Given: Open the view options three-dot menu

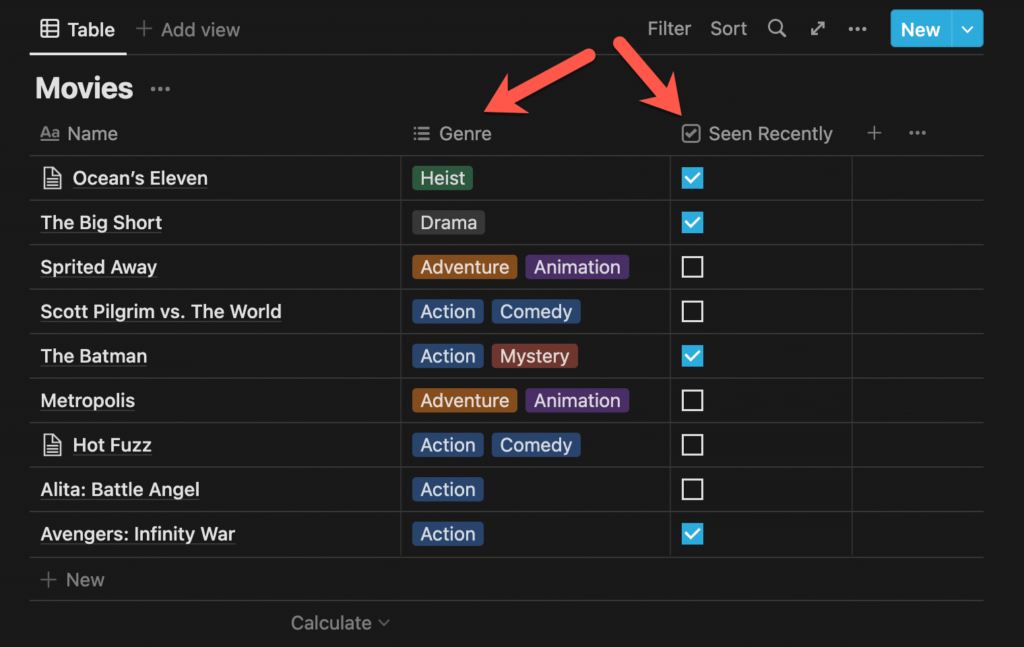Looking at the screenshot, I should pyautogui.click(x=857, y=29).
